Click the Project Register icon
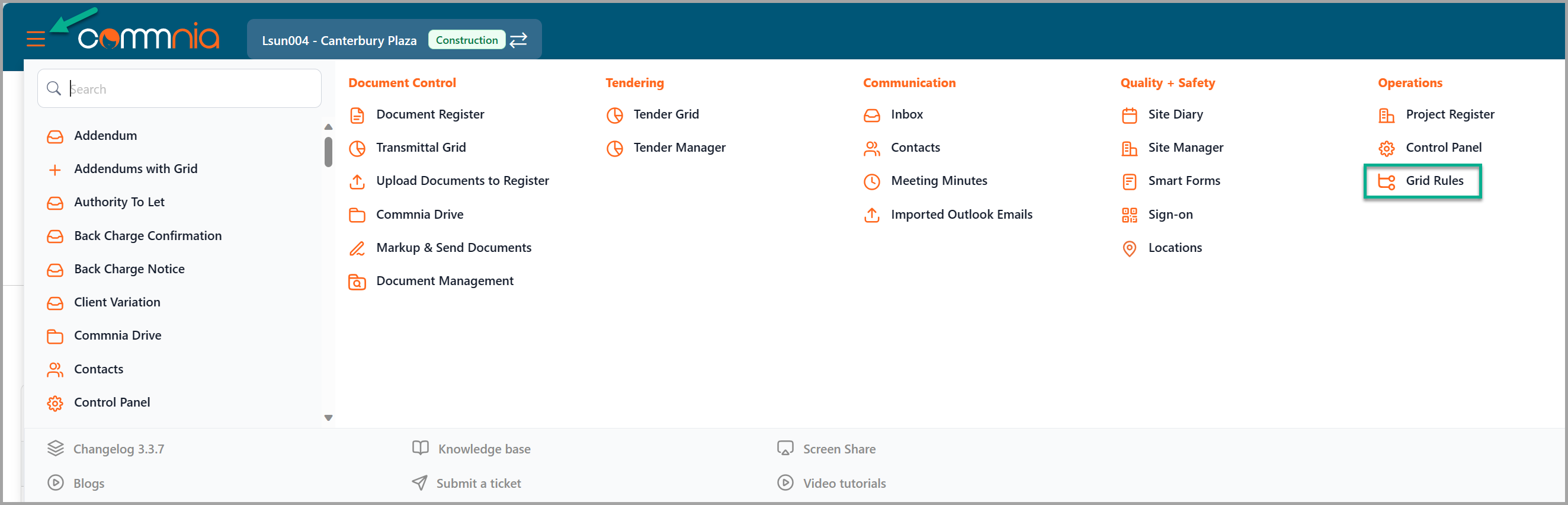 coord(1386,115)
